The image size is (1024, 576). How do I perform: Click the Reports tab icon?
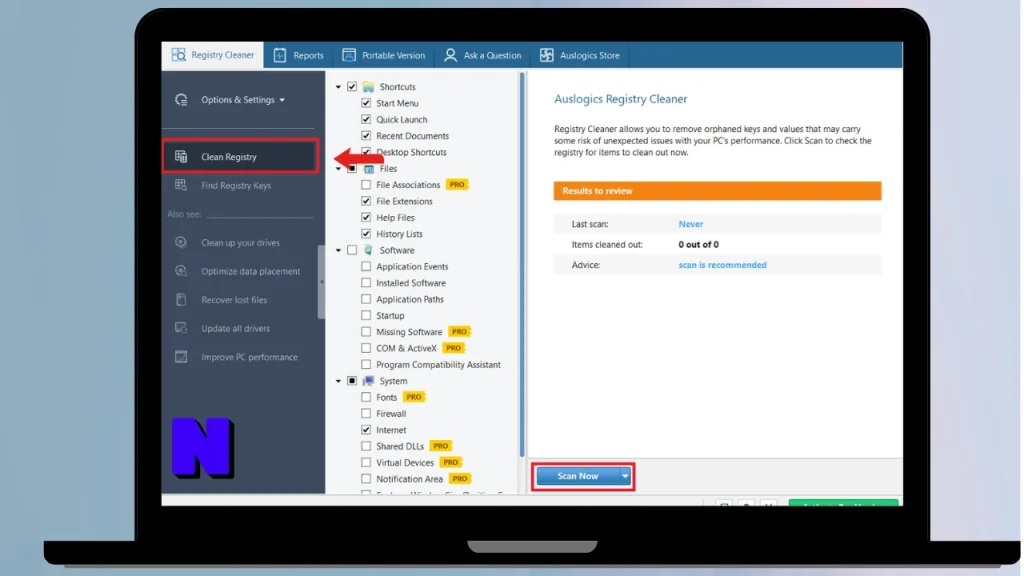click(x=280, y=56)
